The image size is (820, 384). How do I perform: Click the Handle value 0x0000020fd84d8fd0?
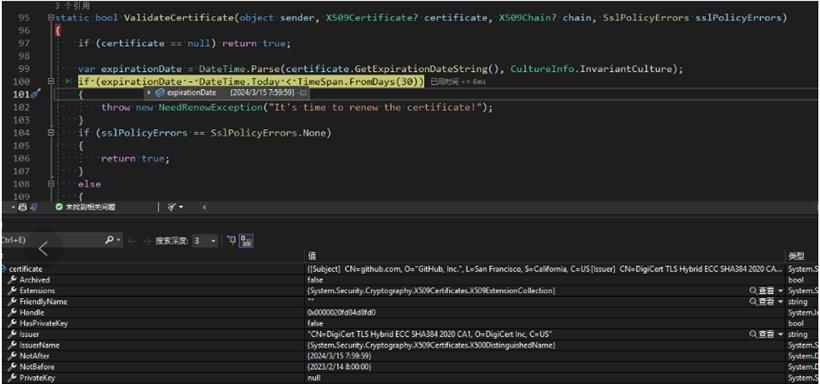click(x=341, y=313)
